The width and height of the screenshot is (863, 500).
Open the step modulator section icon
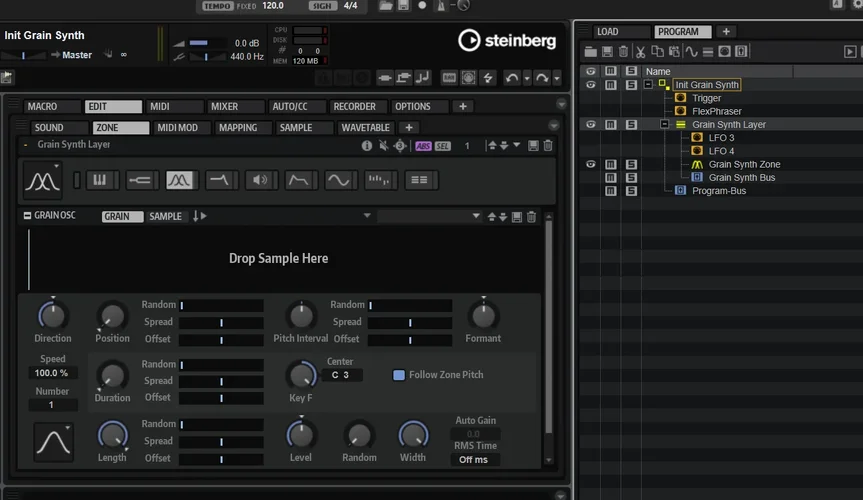point(379,180)
